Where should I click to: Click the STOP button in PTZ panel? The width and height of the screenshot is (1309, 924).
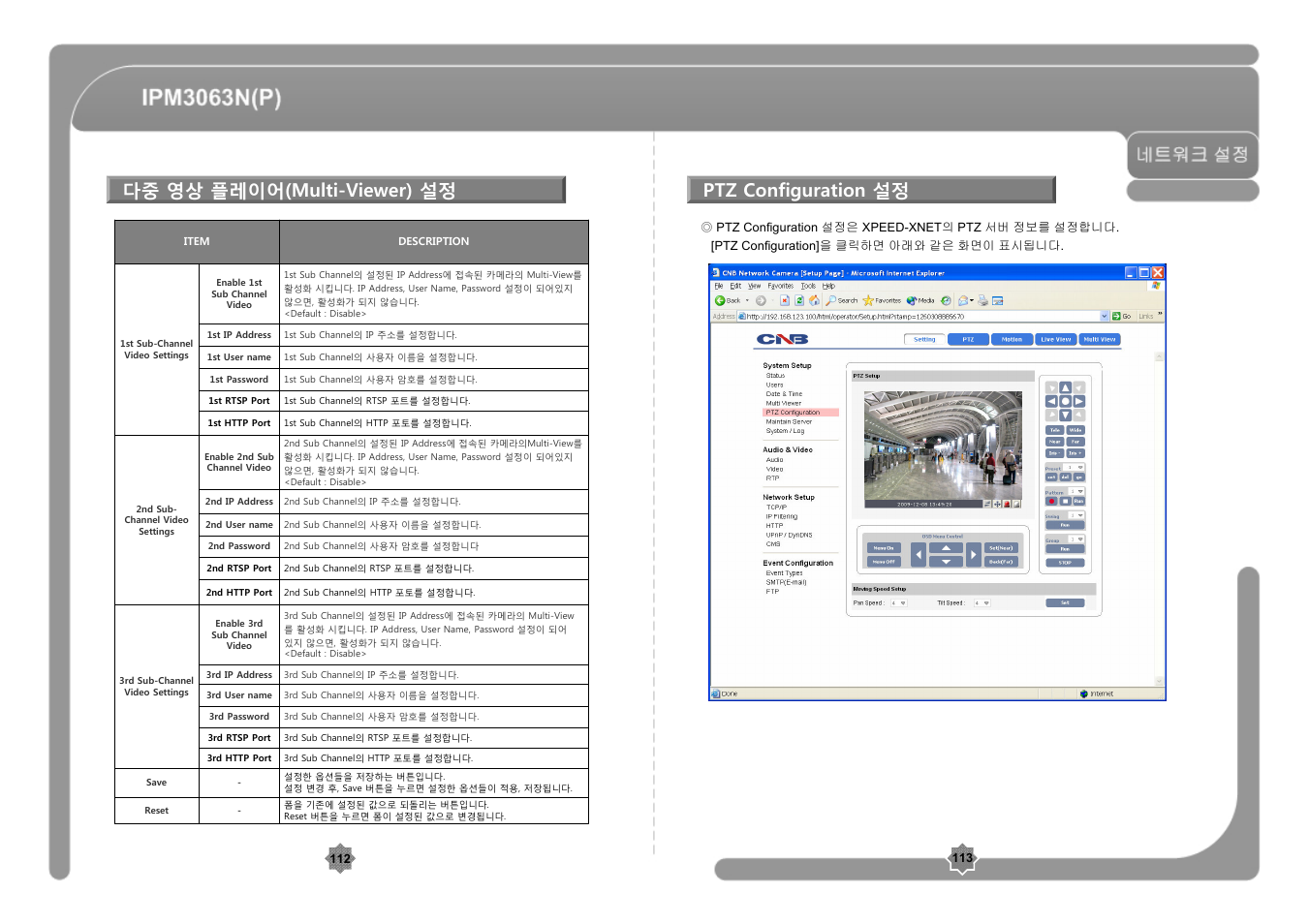tap(1065, 563)
